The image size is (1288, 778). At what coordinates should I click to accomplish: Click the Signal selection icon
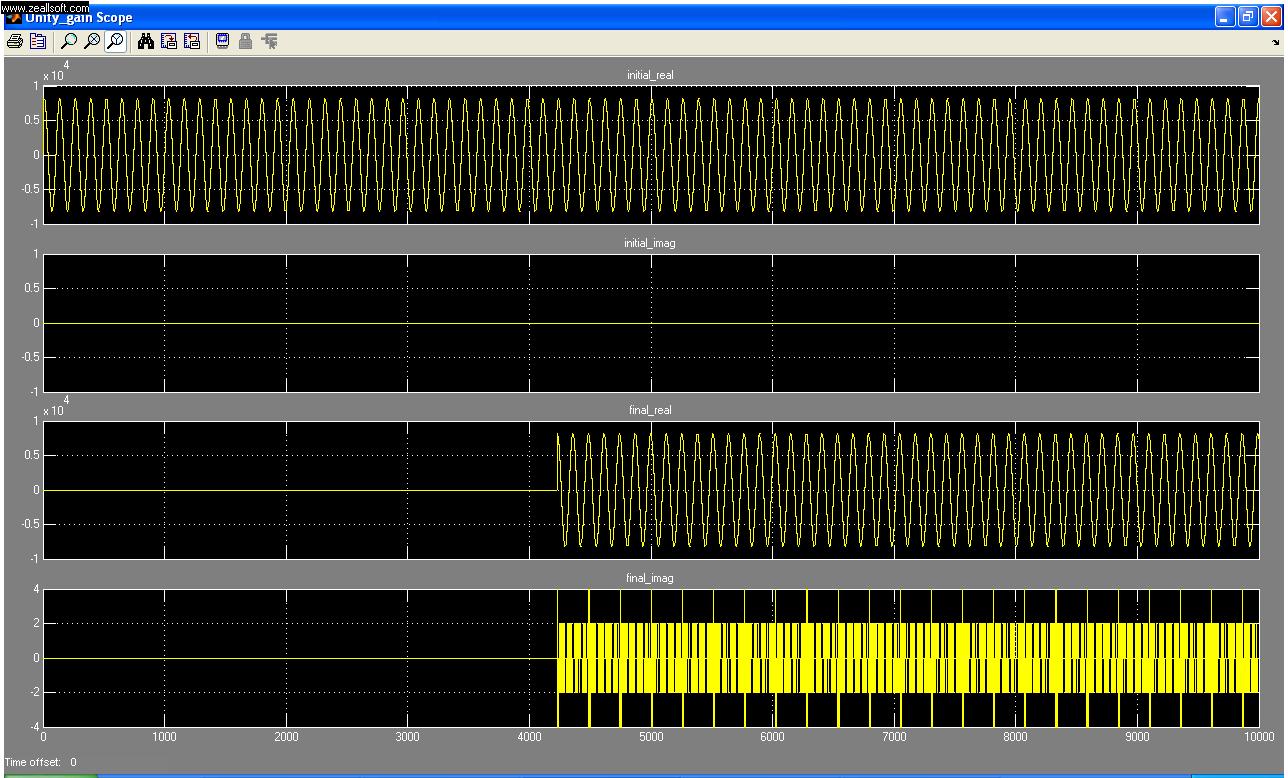[x=269, y=41]
